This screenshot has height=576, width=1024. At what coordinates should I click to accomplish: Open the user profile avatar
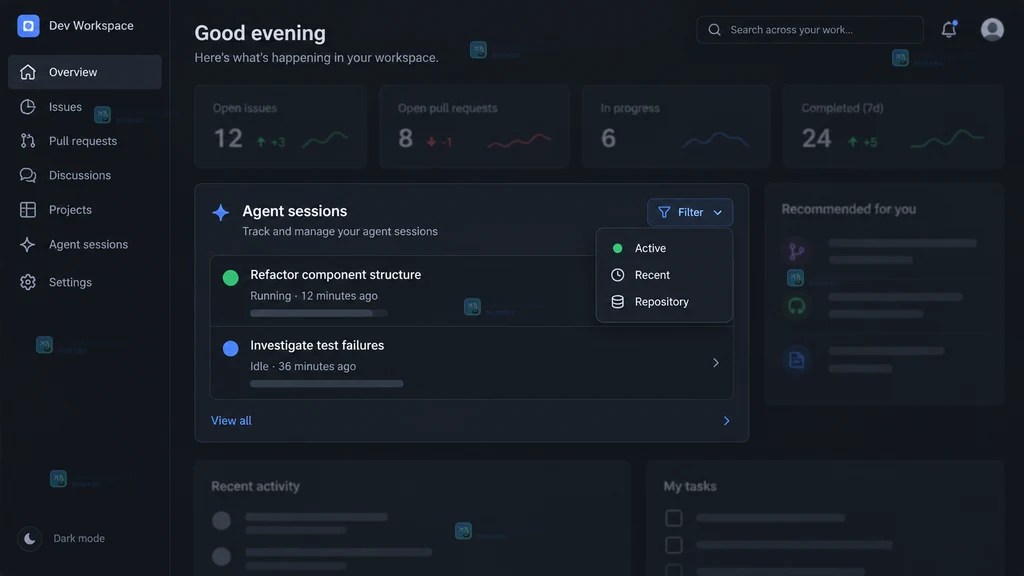tap(992, 29)
